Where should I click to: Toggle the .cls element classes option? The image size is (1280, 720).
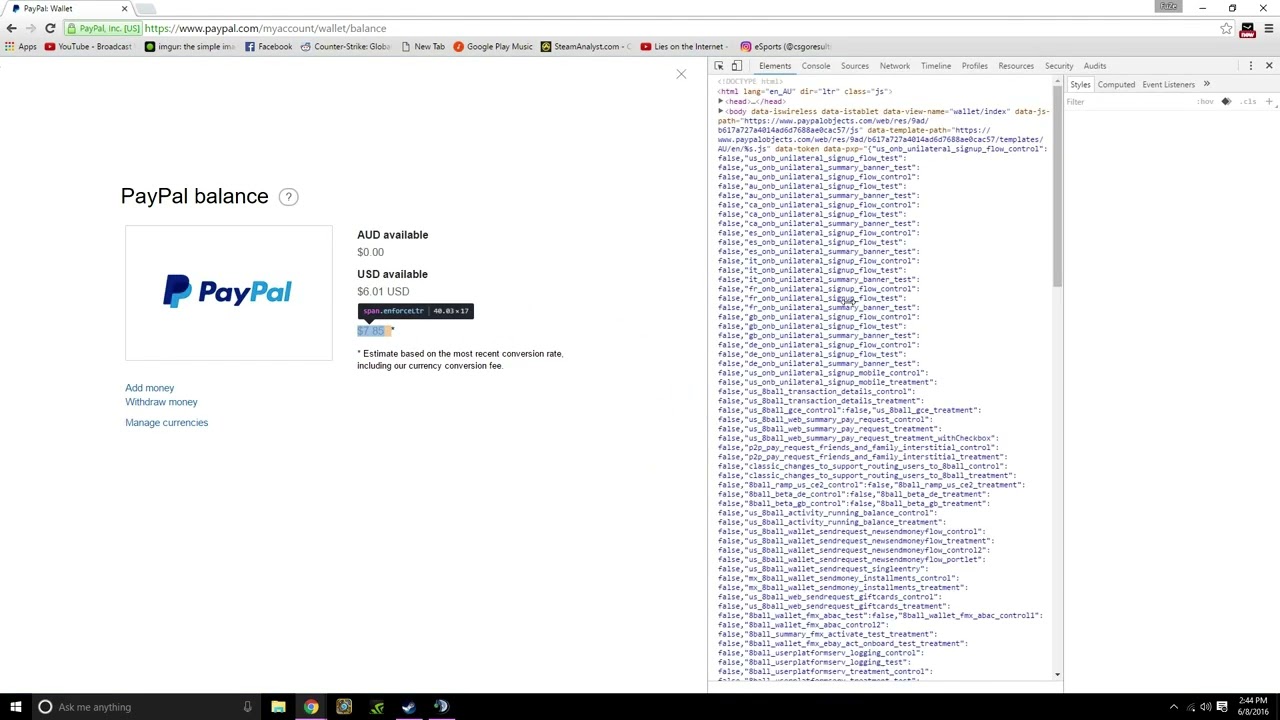pyautogui.click(x=1248, y=102)
